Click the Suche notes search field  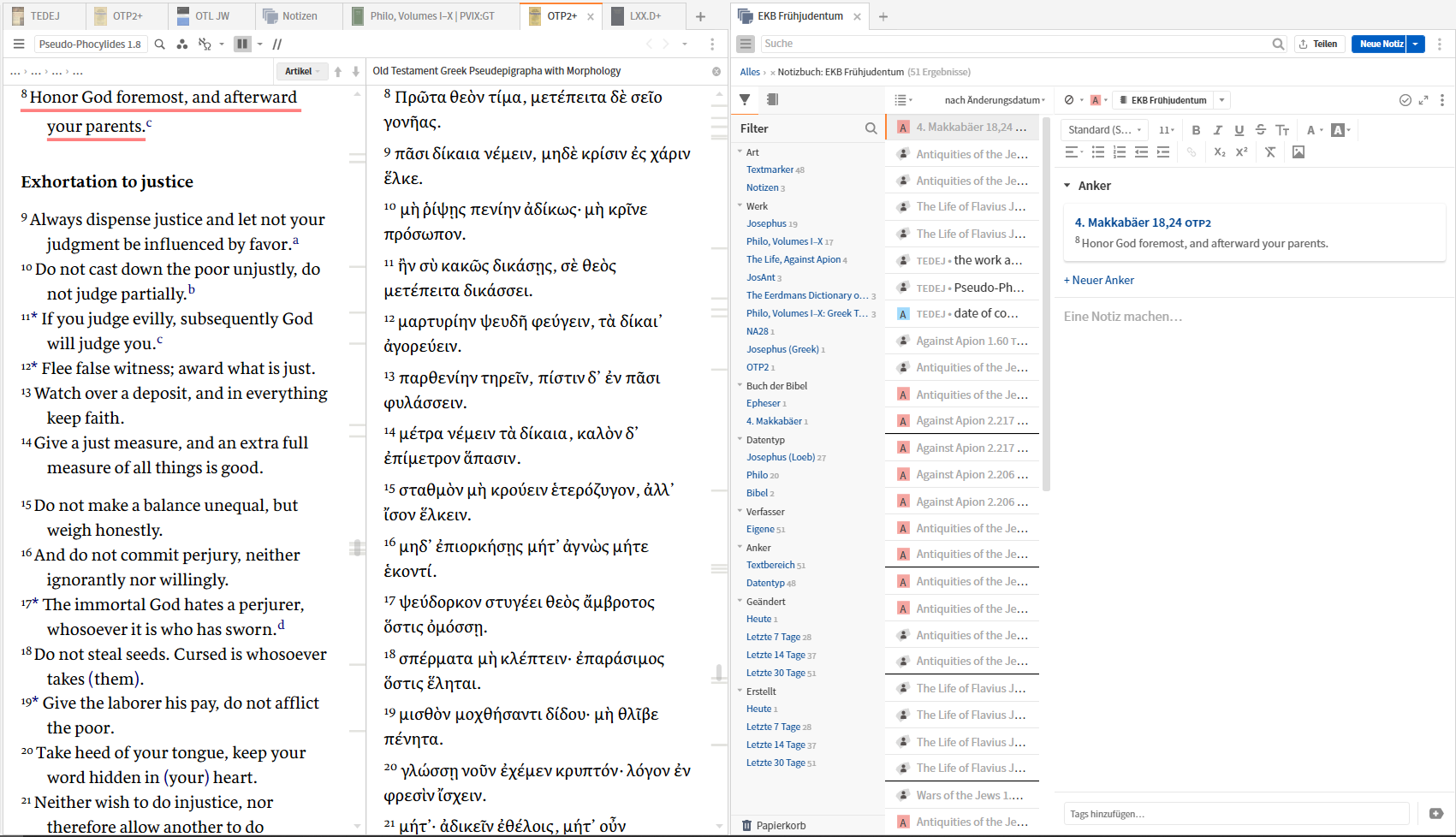point(1023,44)
